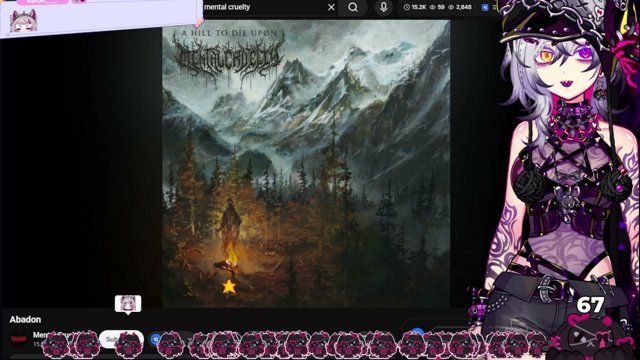Click the blue extension icon in top bar

tap(485, 7)
